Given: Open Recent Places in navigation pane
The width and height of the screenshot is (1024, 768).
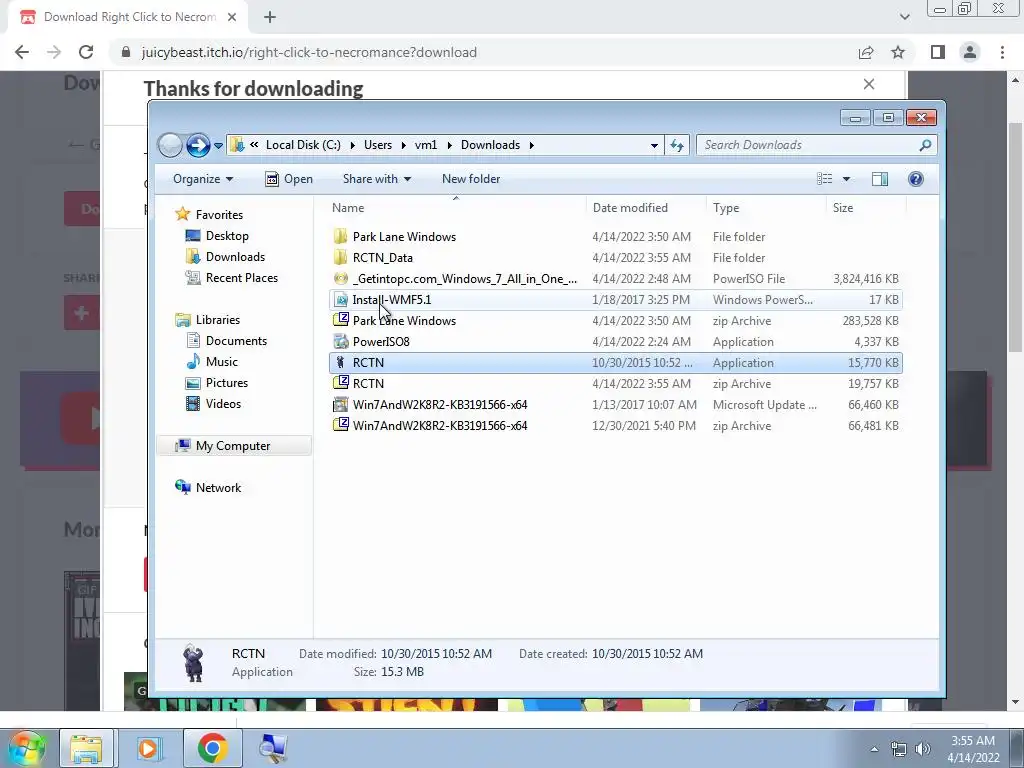Looking at the screenshot, I should click(x=242, y=278).
